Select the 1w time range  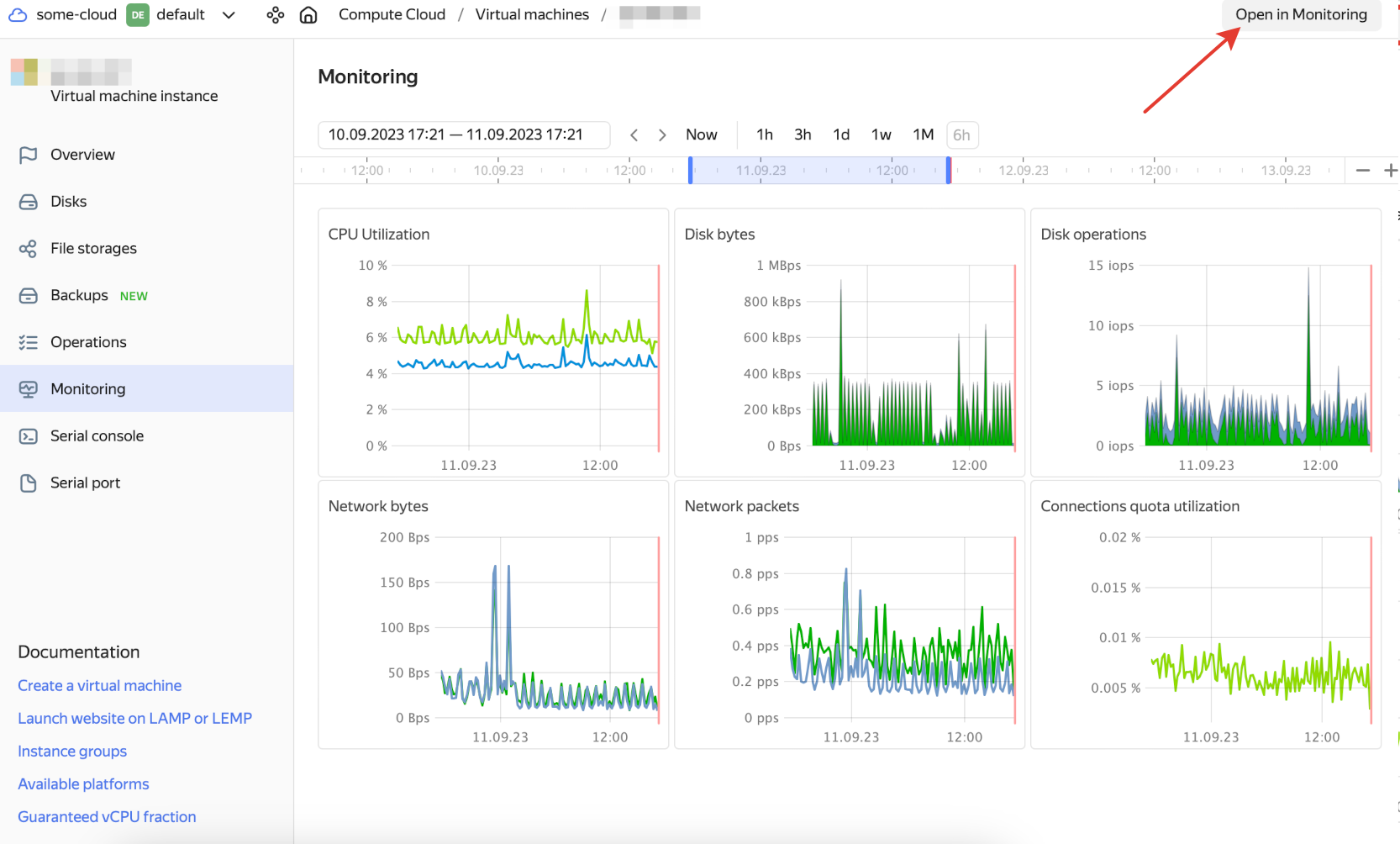coord(881,135)
